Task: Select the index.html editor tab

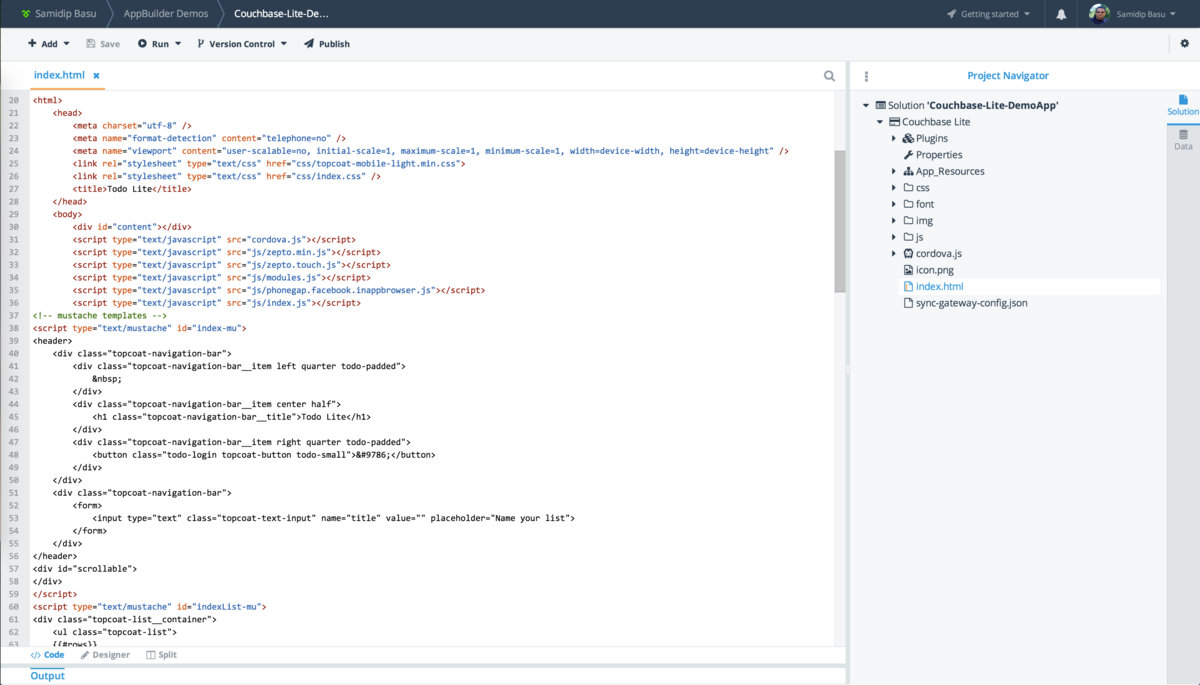Action: (x=59, y=75)
